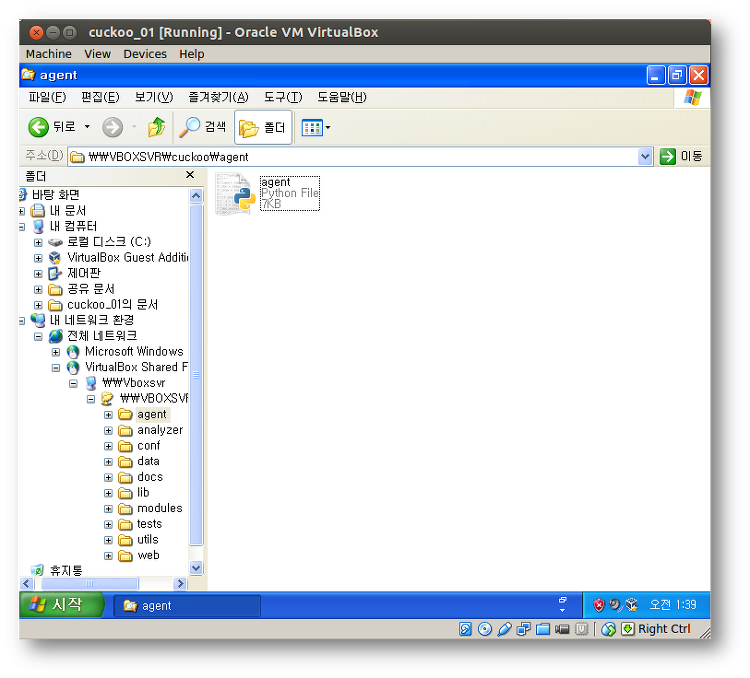Open the 파일(F) menu

click(x=47, y=97)
